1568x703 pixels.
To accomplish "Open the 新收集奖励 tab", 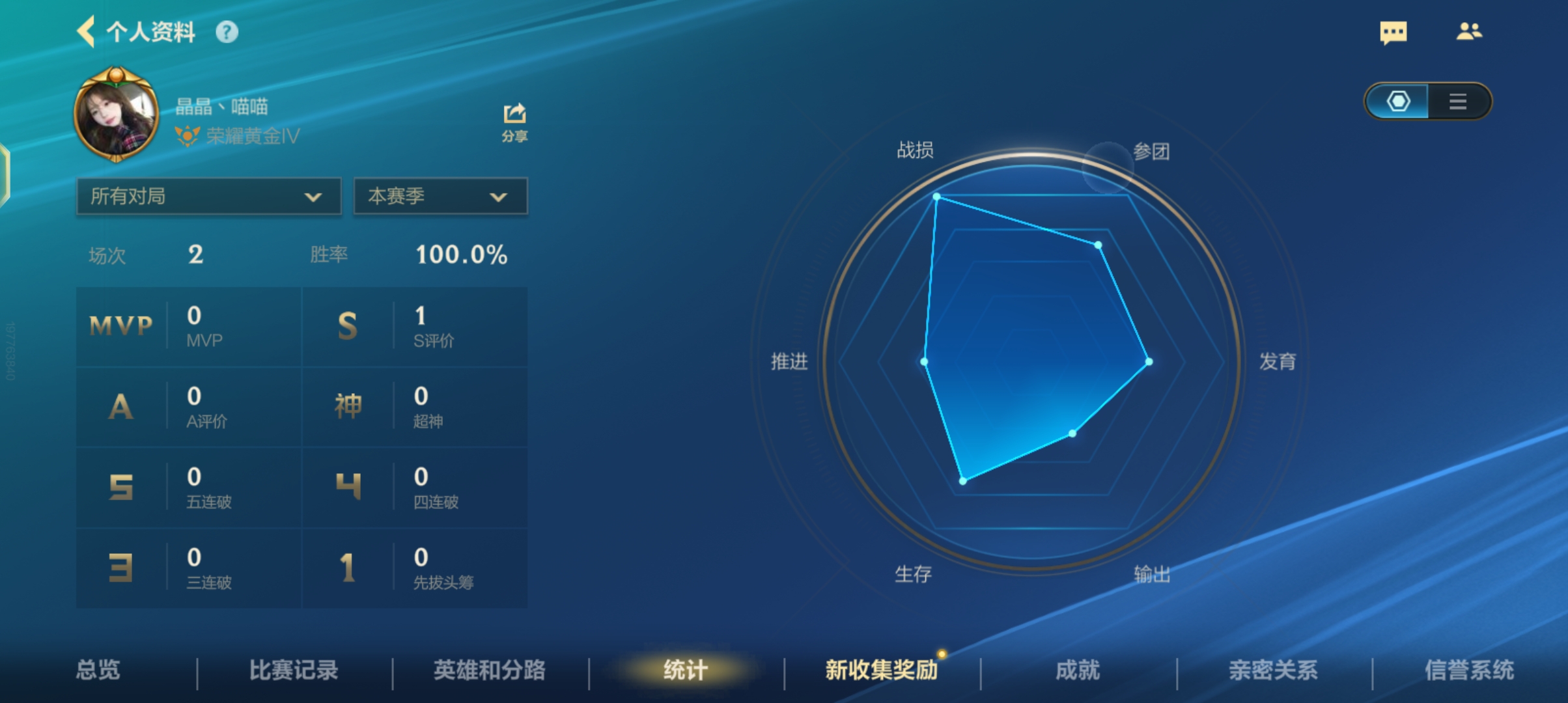I will (882, 670).
